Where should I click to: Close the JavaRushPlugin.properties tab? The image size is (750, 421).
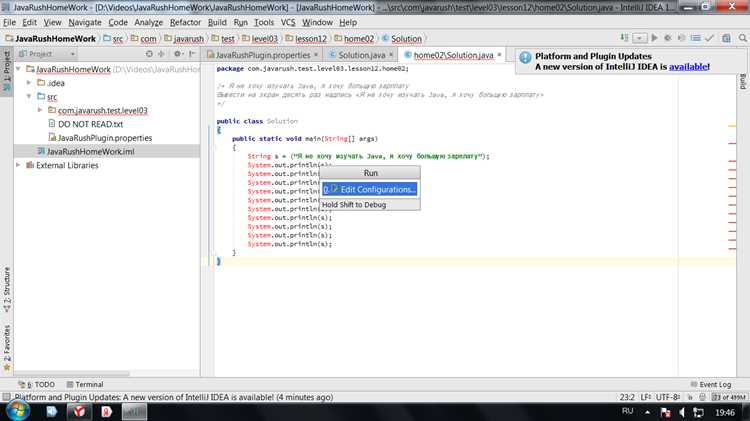coord(316,55)
